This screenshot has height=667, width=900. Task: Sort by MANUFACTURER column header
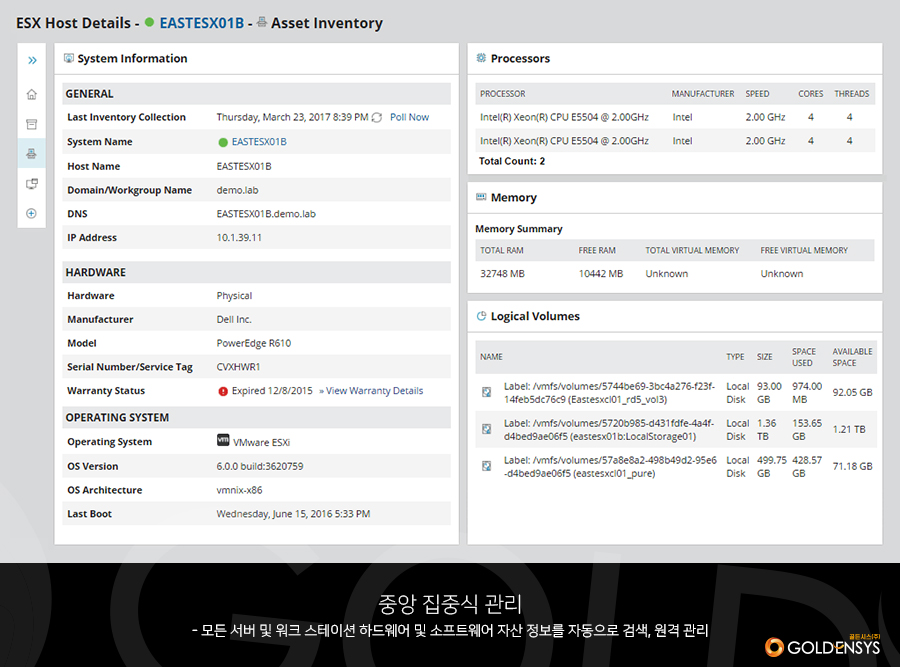tap(703, 94)
